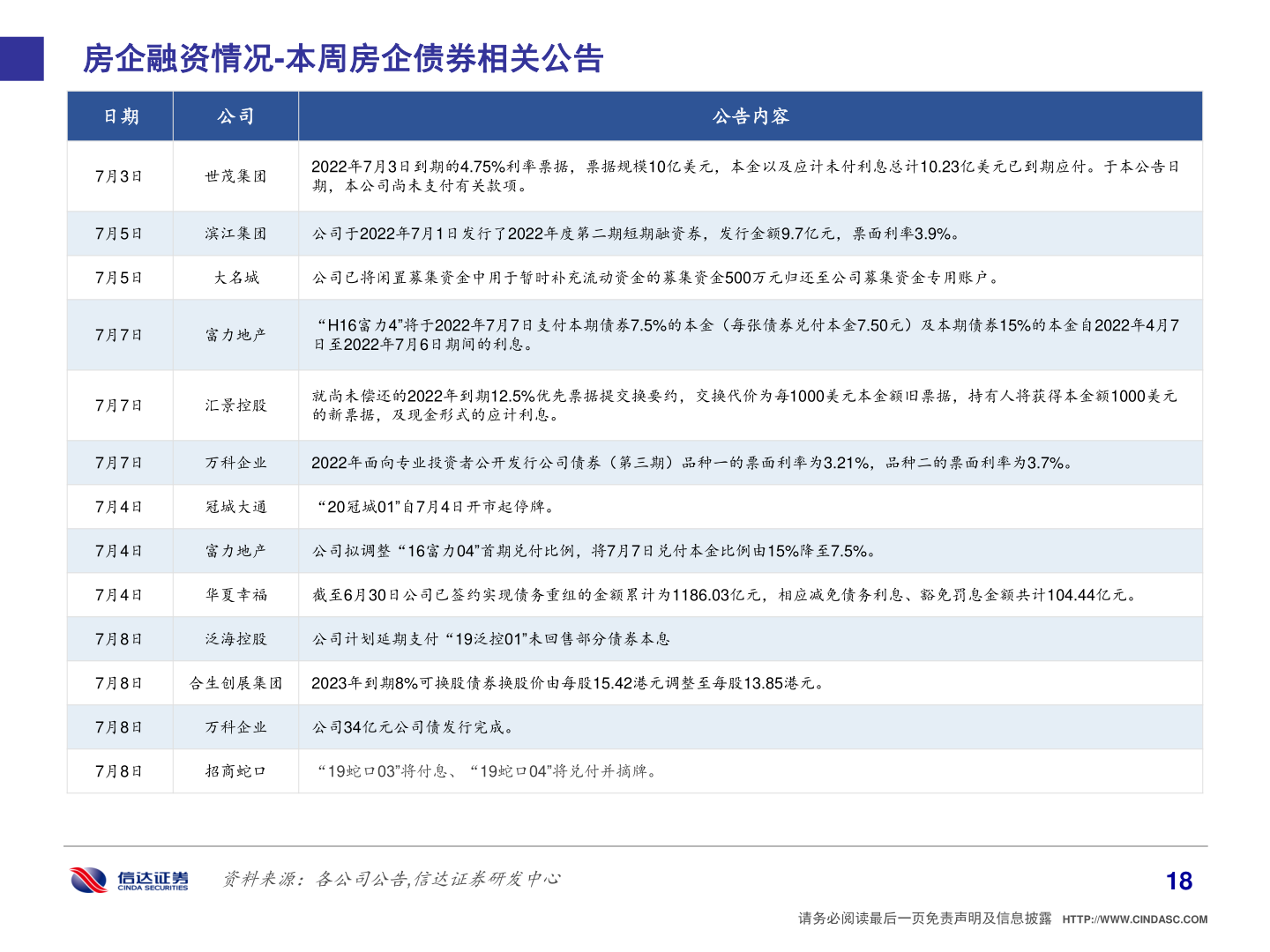The height and width of the screenshot is (952, 1270).
Task: Select announcement 公司拟调整“16富力04”首期兑付比例
Action: [x=594, y=551]
